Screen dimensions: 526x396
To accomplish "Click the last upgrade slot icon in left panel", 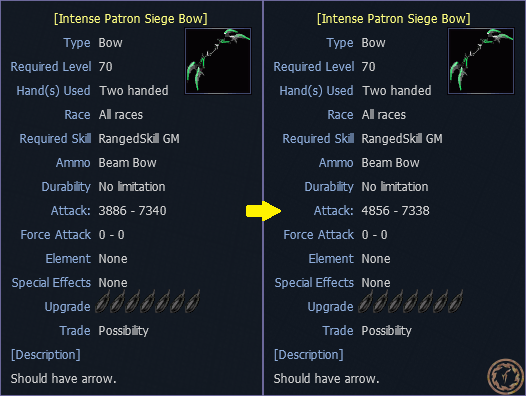I will click(193, 302).
